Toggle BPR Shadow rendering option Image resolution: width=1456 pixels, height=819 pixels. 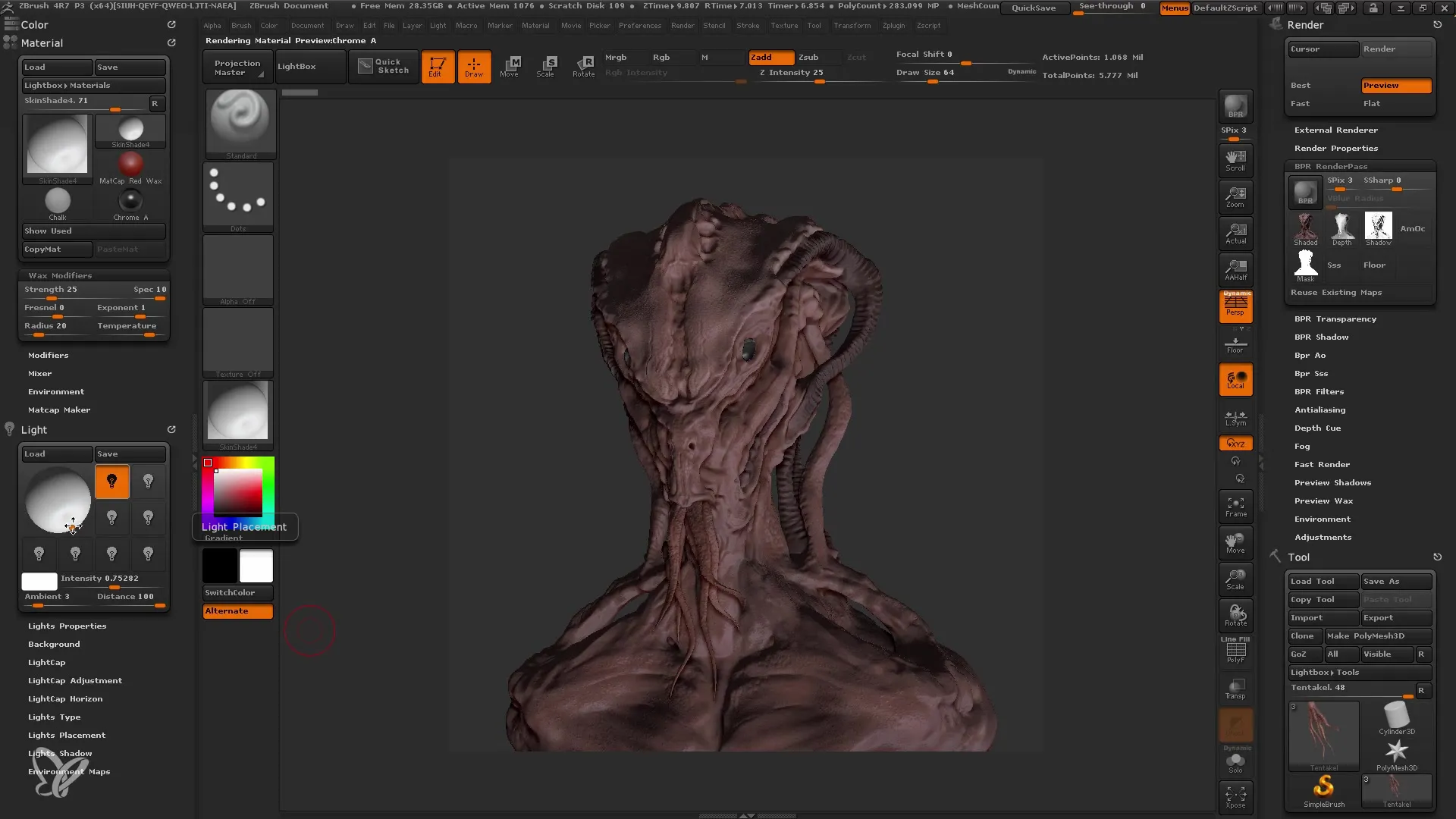1321,337
